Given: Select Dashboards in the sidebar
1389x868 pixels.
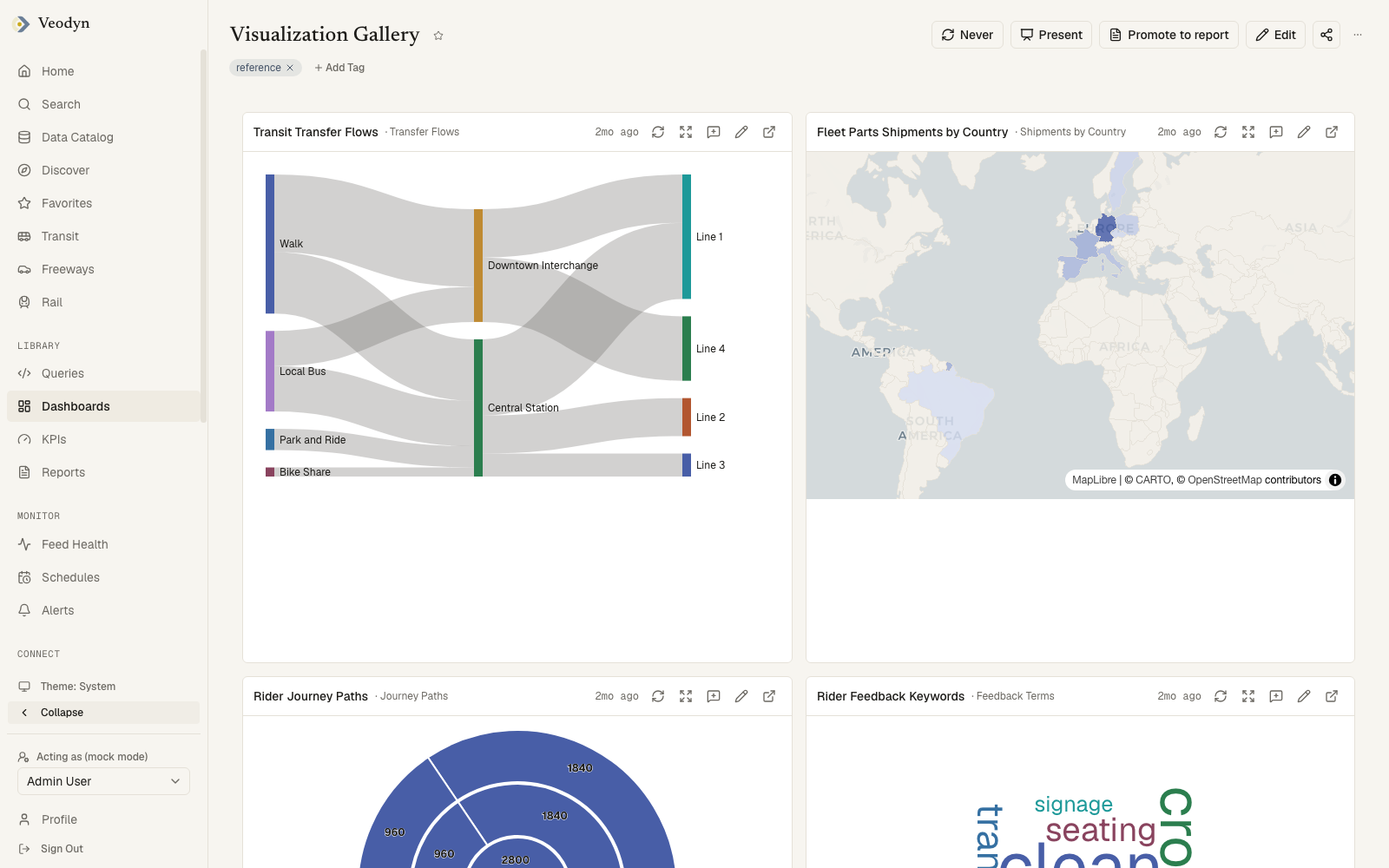Looking at the screenshot, I should (x=103, y=406).
